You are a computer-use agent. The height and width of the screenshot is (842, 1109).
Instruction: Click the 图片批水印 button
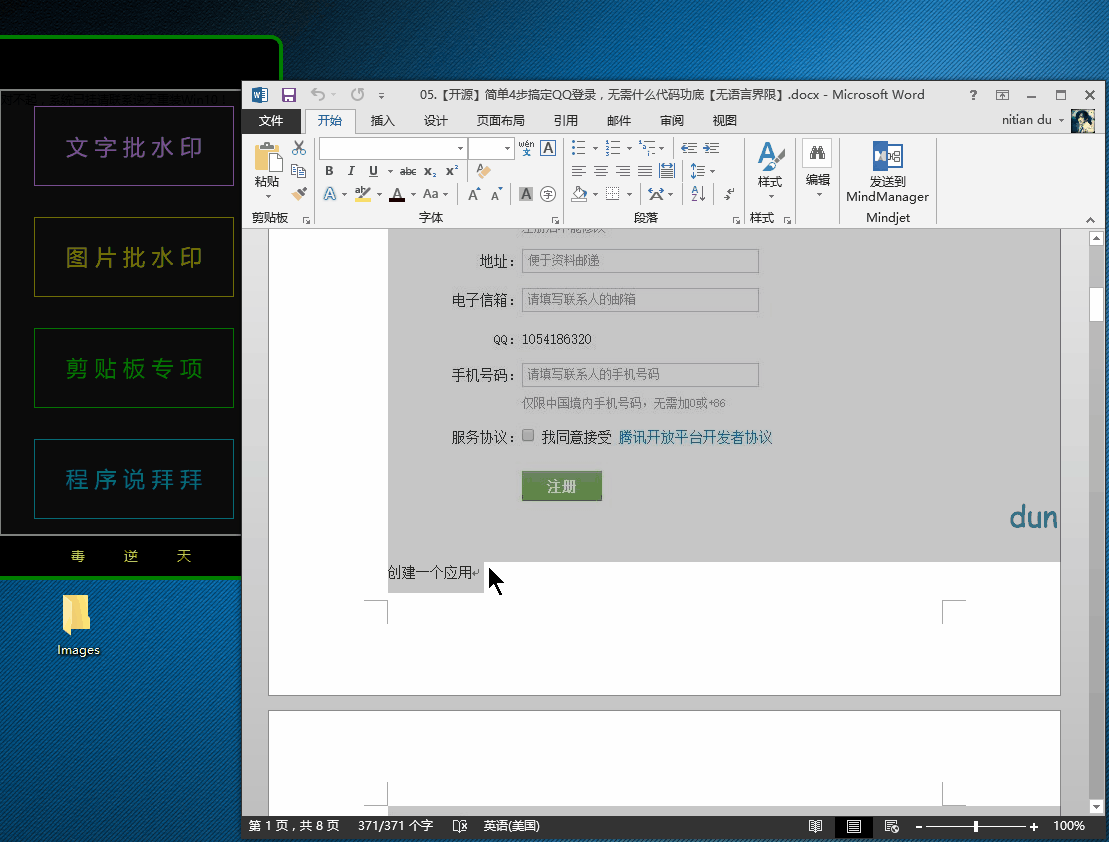tap(134, 257)
